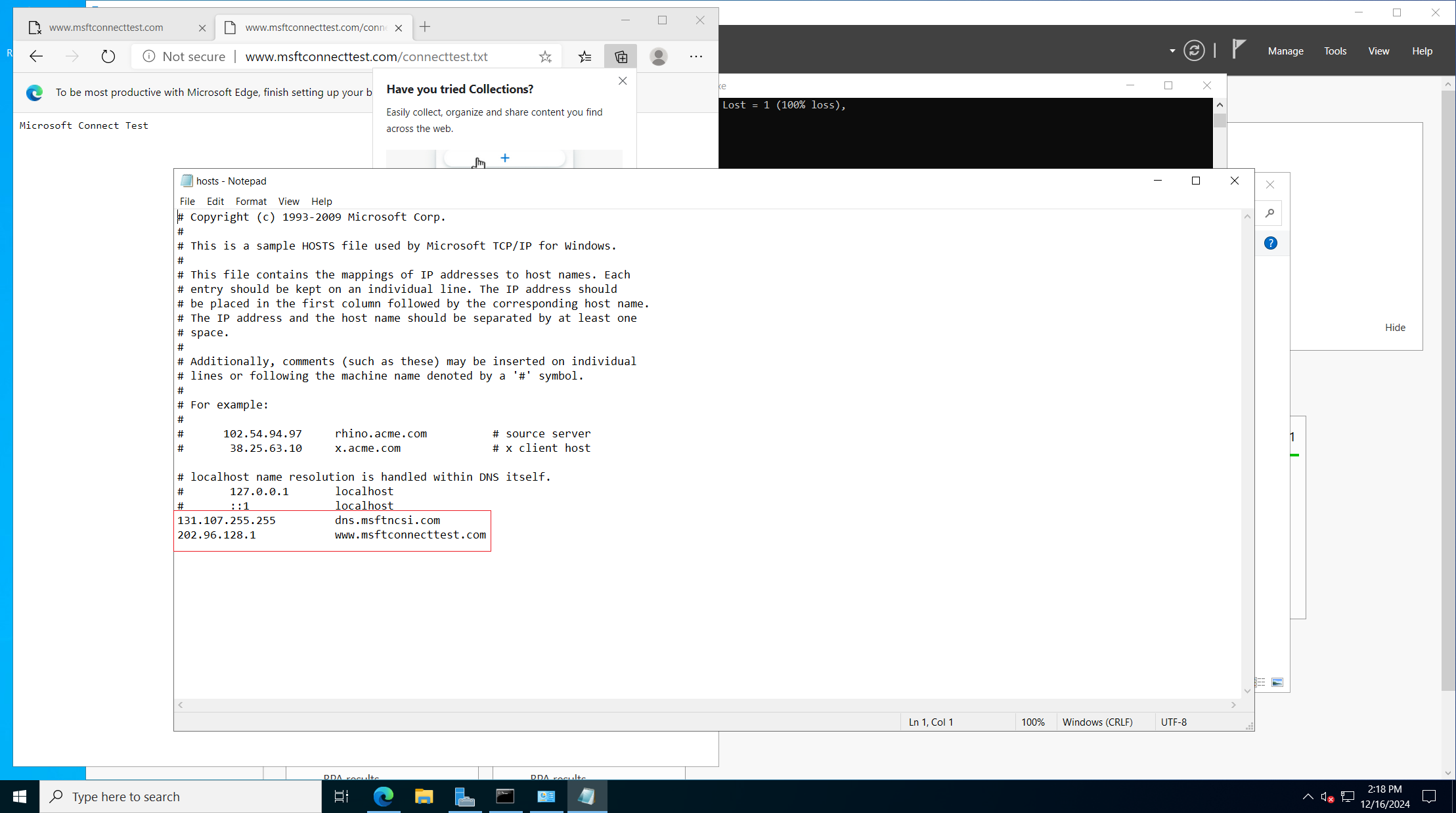Open the Notepad Format menu
The width and height of the screenshot is (1456, 813).
point(251,202)
